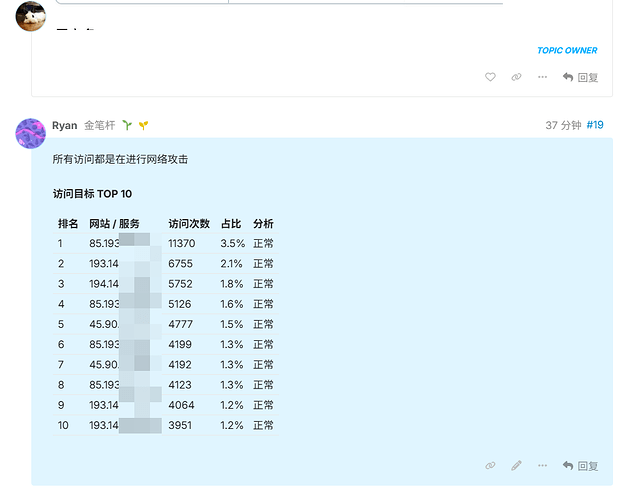642x500 pixels.
Task: Click the 网站 / 服务 column header
Action: point(114,224)
